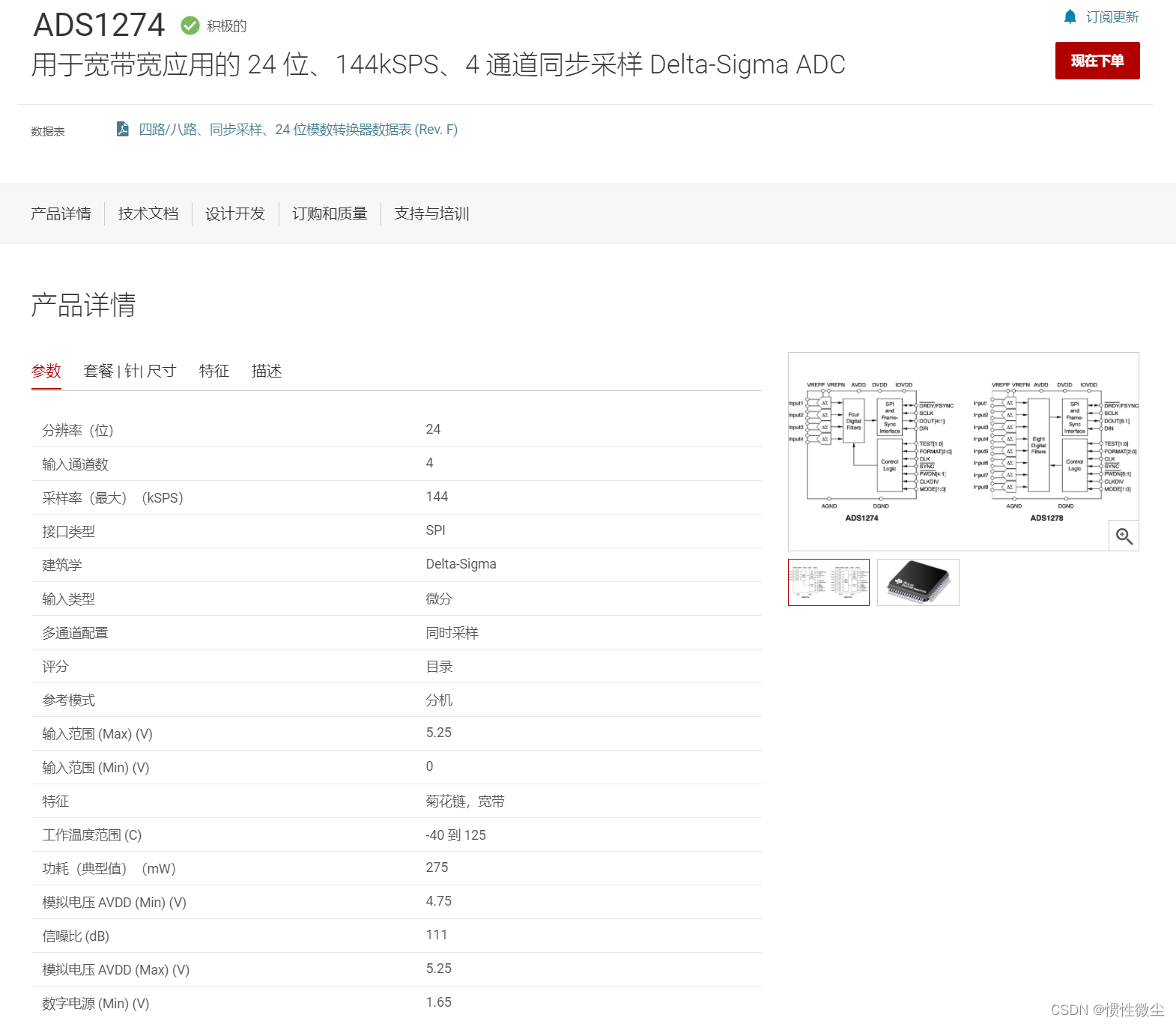Go to the 支持与培训 navigation item
The image size is (1176, 1024).
[431, 213]
